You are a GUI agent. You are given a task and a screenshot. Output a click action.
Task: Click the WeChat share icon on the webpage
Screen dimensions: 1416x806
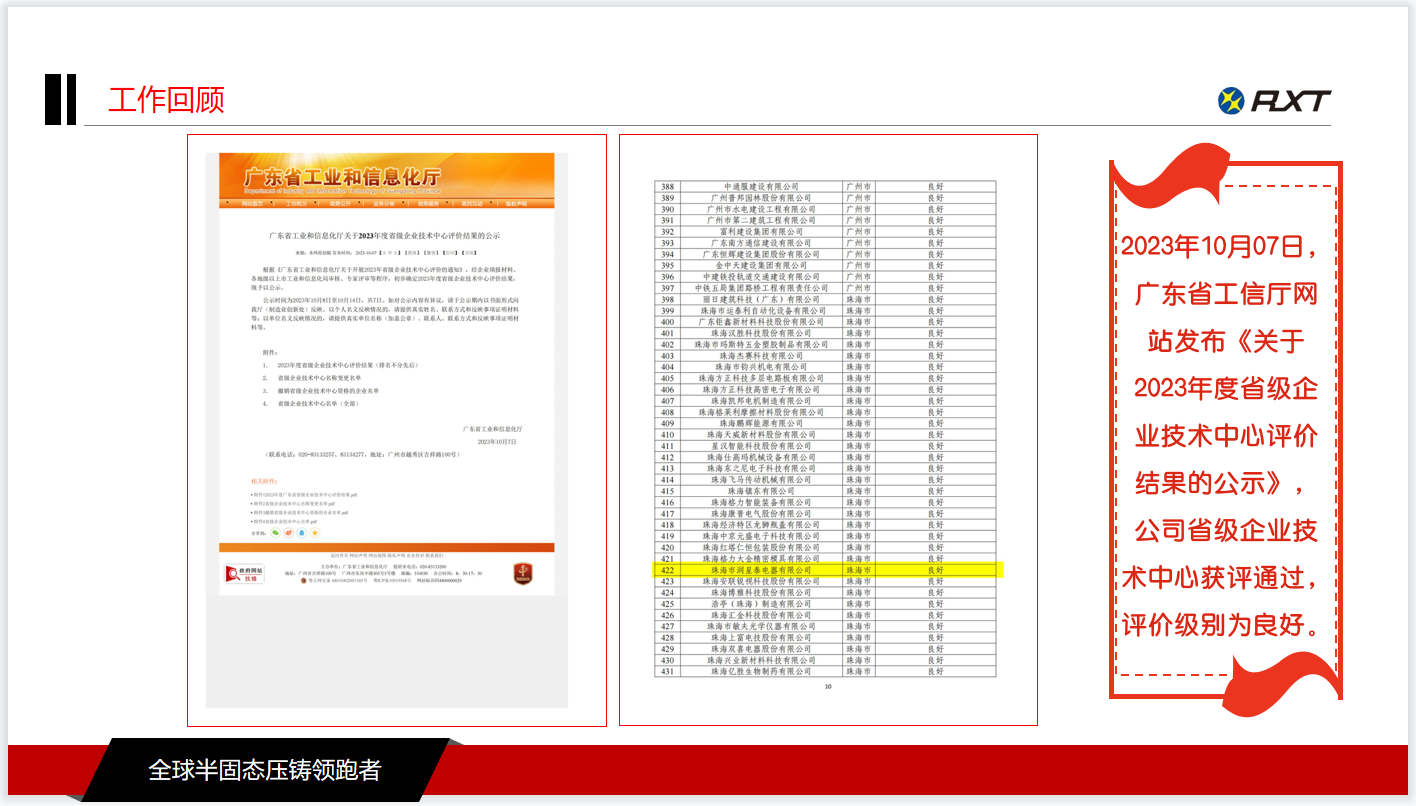point(276,533)
